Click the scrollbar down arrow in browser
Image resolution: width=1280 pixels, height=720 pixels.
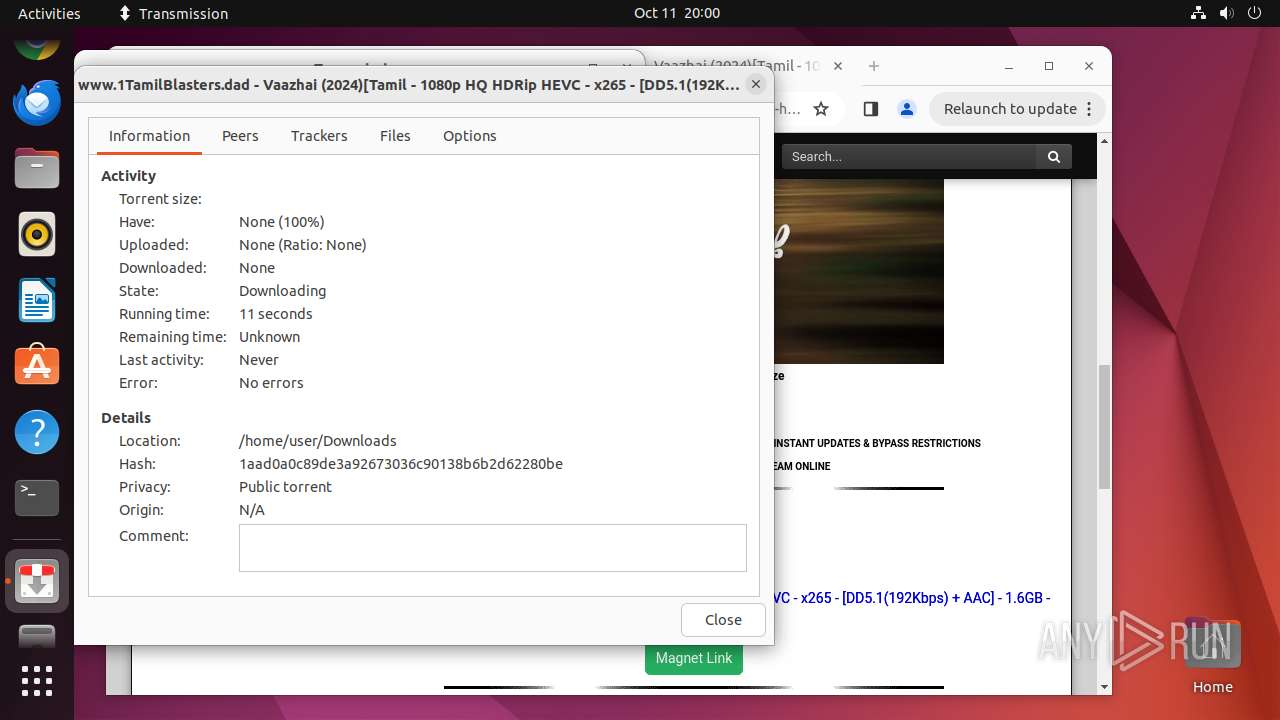(x=1104, y=687)
